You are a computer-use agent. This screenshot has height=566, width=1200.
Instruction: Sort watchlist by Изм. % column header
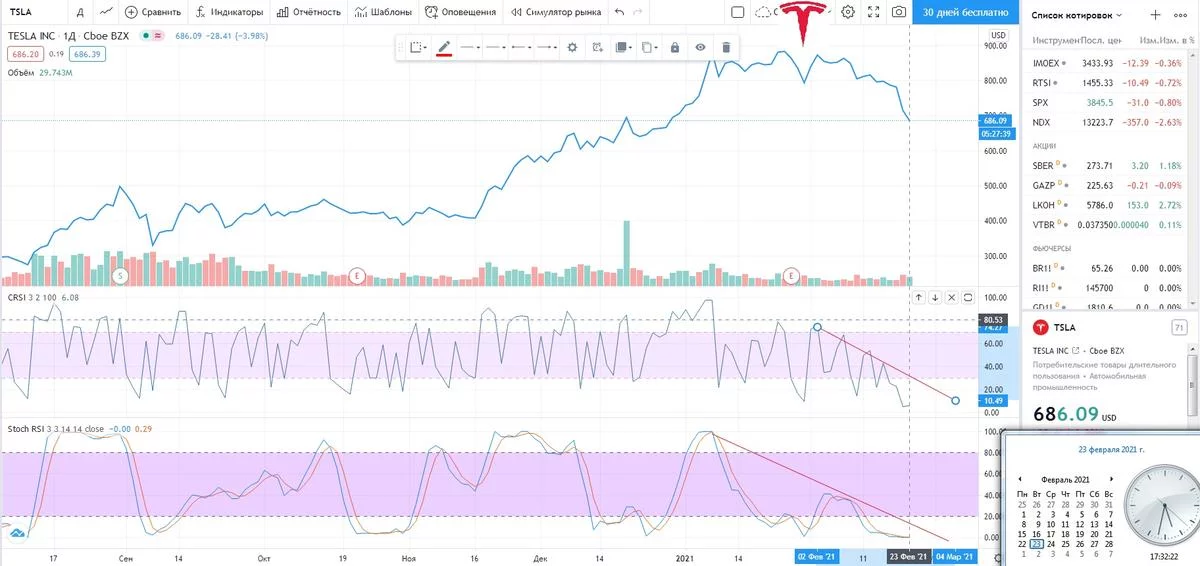1175,40
